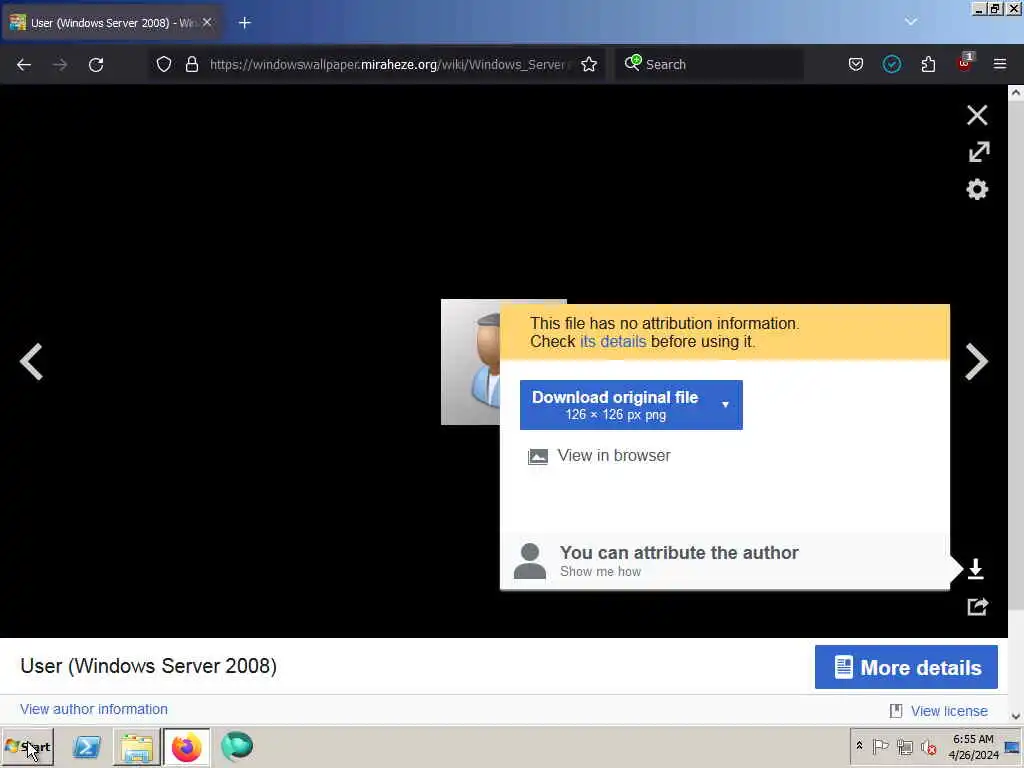Click the taskbar clock showing 6:55 AM
Image resolution: width=1024 pixels, height=768 pixels.
973,747
